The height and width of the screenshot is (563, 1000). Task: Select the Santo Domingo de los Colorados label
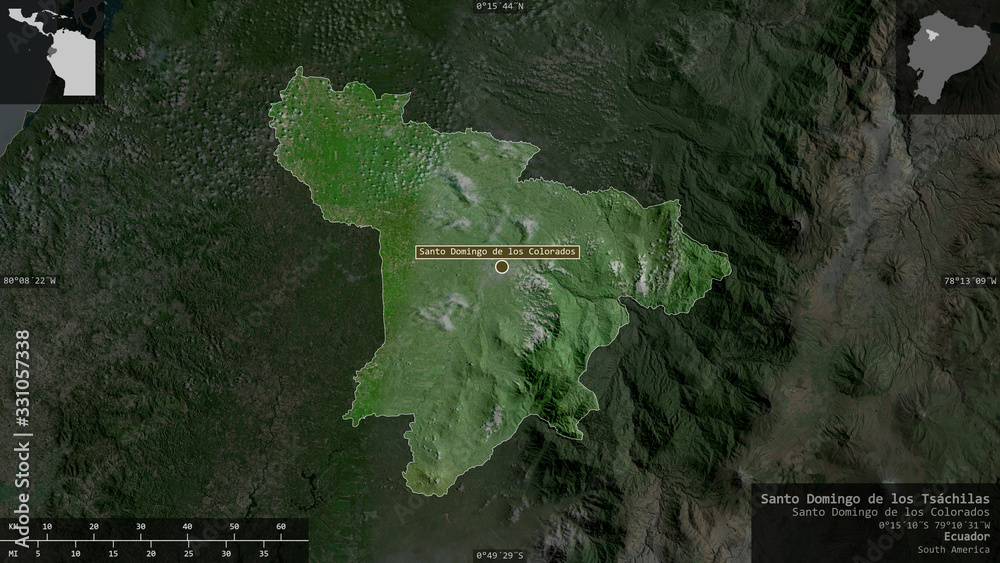click(x=497, y=252)
